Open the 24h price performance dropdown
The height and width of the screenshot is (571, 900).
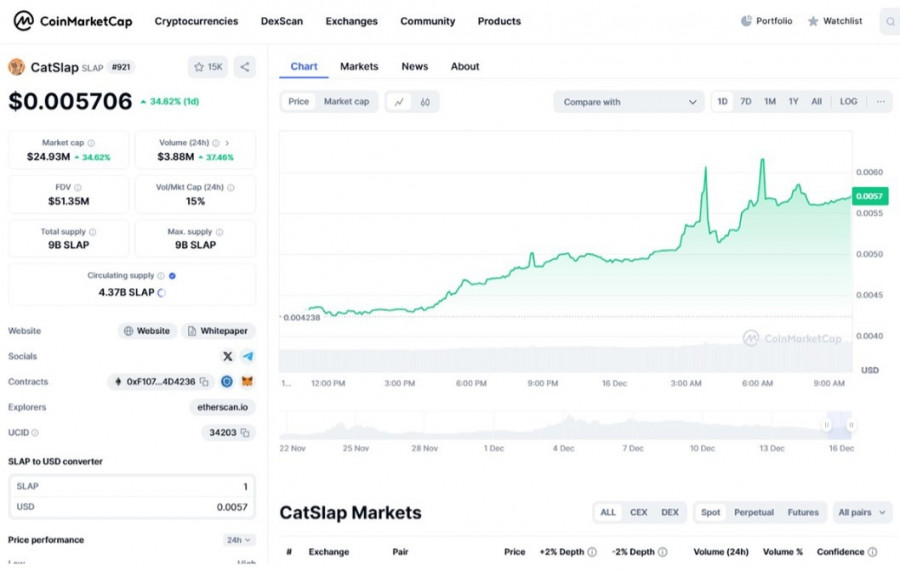pyautogui.click(x=239, y=540)
